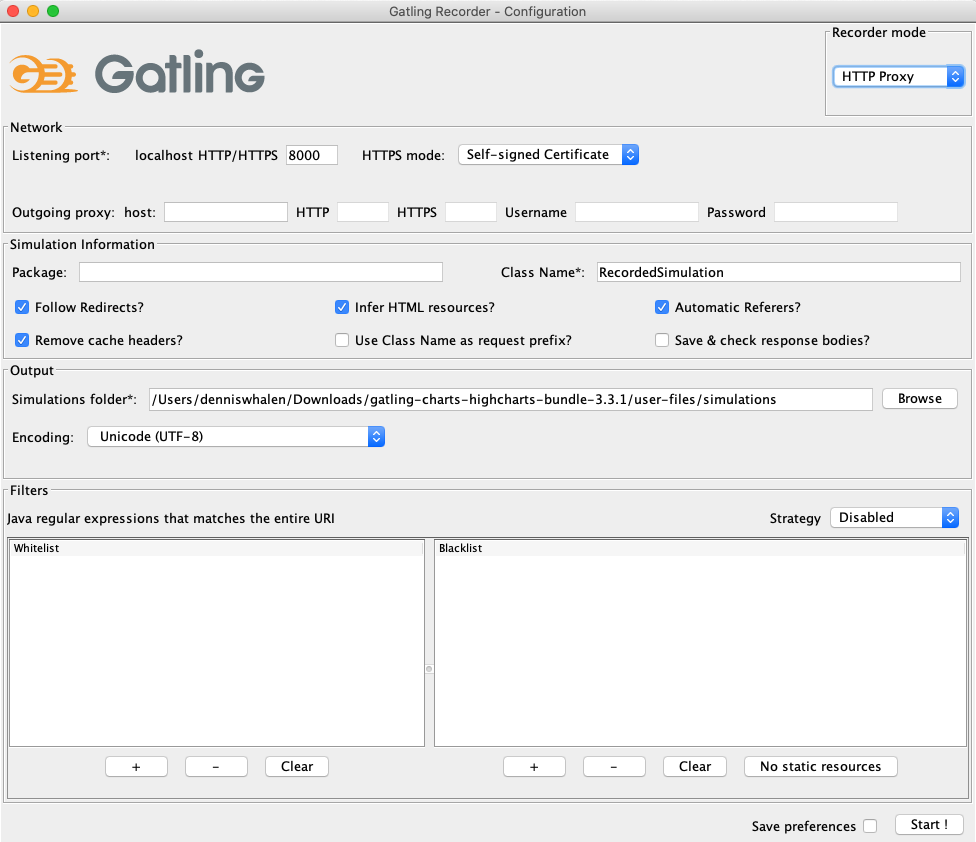Click the outgoing proxy HTTPS port field

(471, 212)
